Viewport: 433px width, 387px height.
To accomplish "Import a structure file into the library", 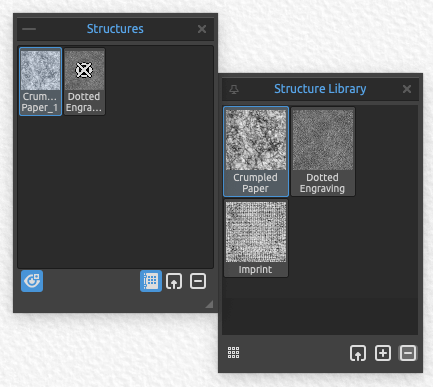I will tap(358, 353).
